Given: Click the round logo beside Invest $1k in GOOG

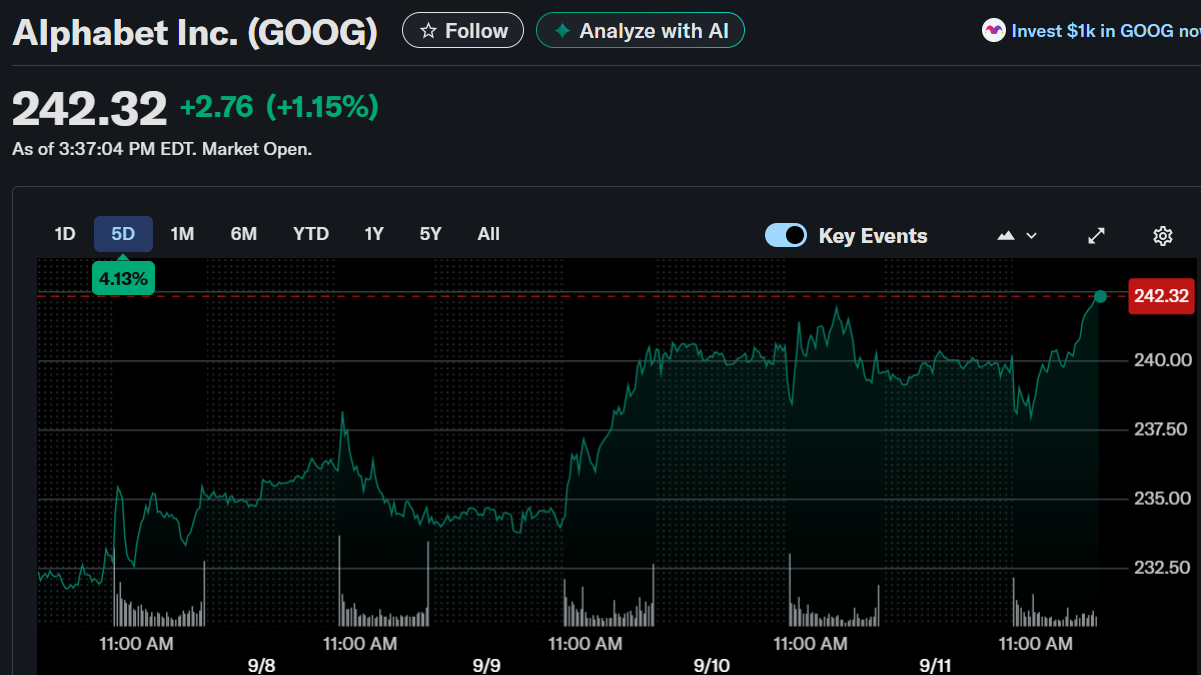Looking at the screenshot, I should point(993,31).
